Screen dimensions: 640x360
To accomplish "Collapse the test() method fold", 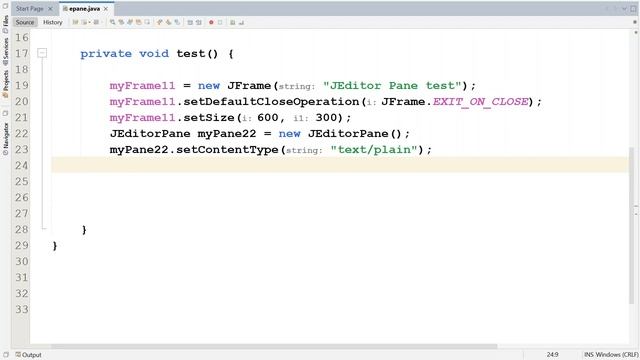I will (42, 53).
